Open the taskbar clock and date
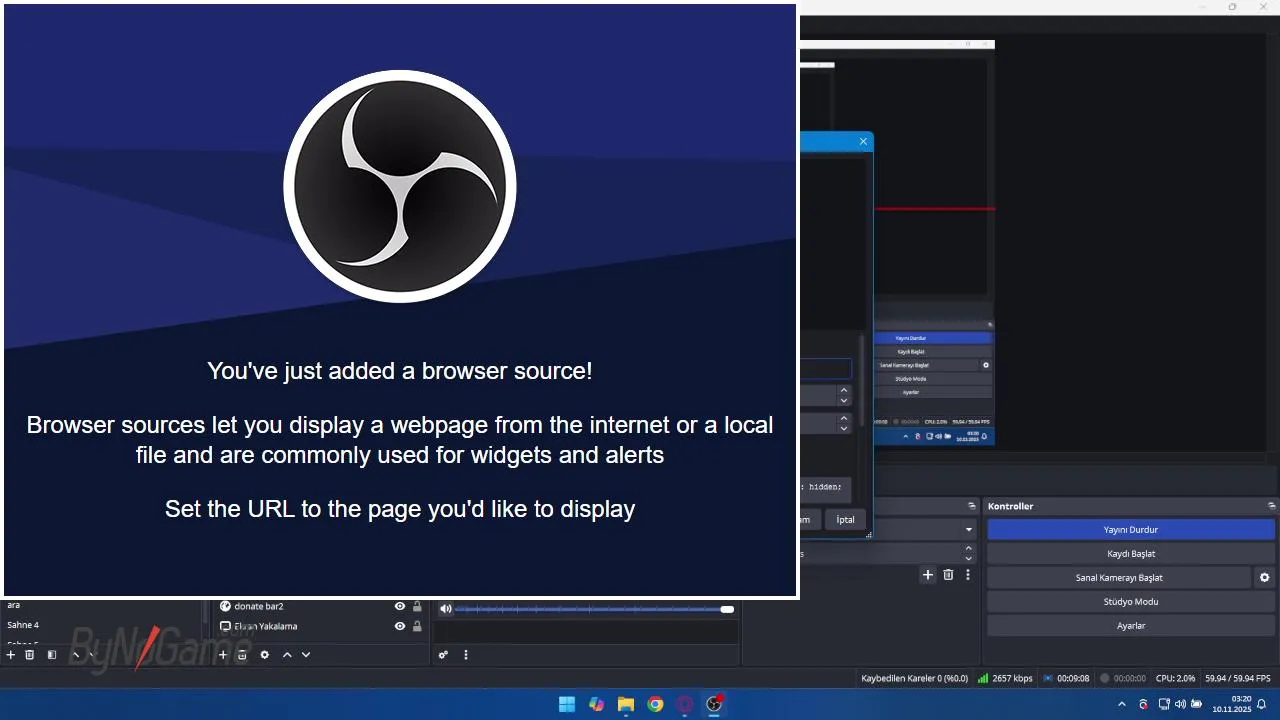Screen dimensions: 1280x720 point(1232,704)
